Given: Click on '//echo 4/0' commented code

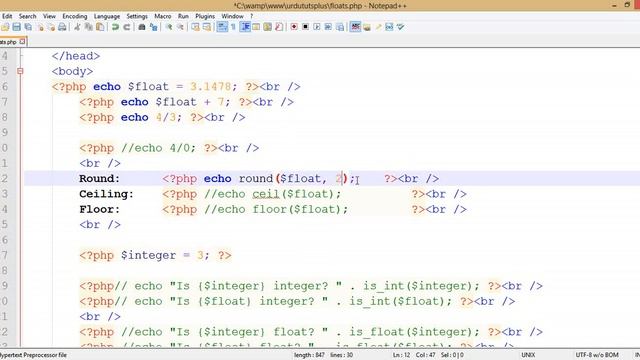Looking at the screenshot, I should (x=155, y=148).
